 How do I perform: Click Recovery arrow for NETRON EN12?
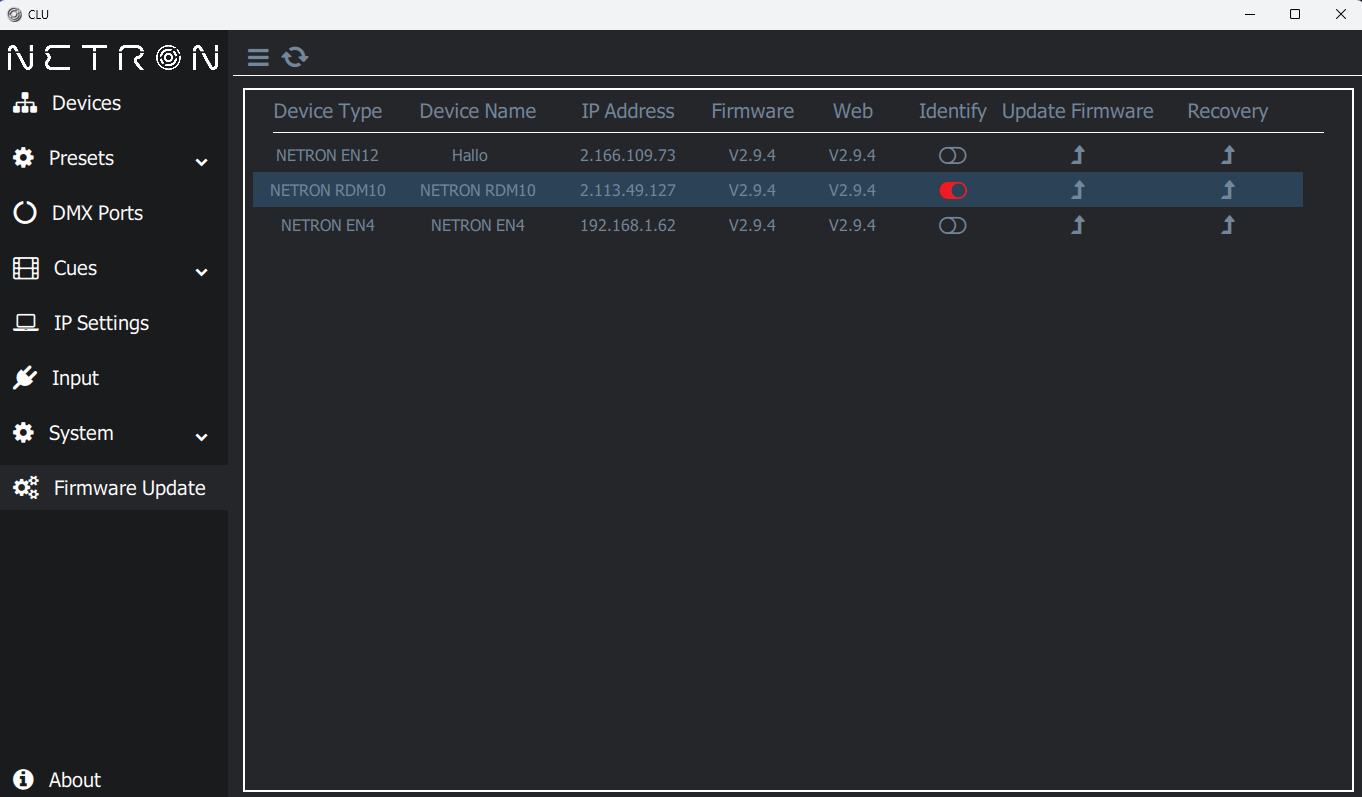pos(1228,155)
